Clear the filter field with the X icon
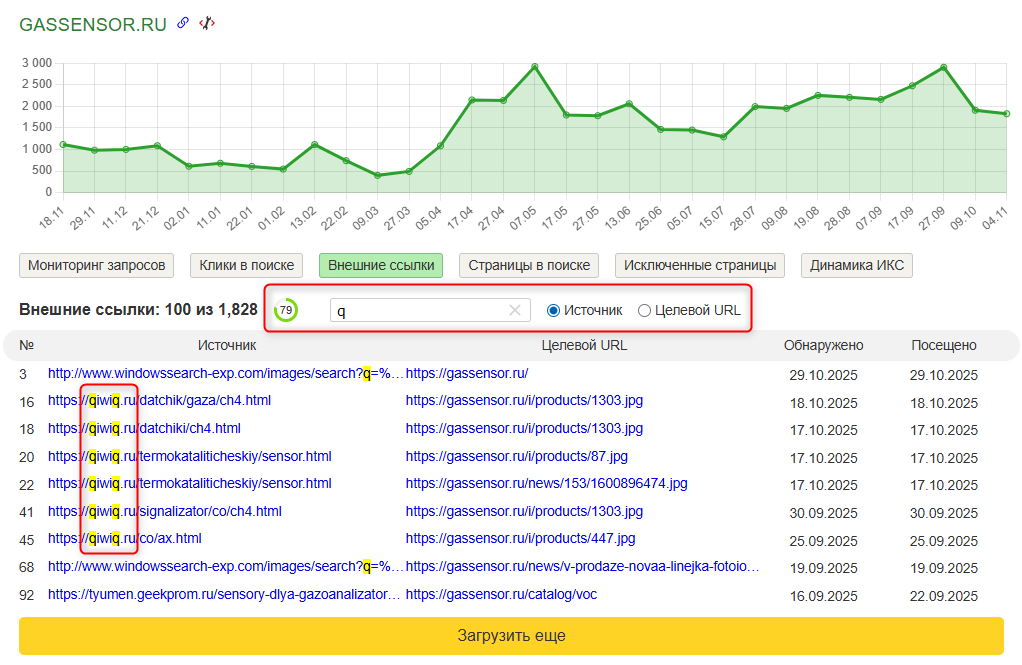Image resolution: width=1022 pixels, height=665 pixels. [515, 310]
